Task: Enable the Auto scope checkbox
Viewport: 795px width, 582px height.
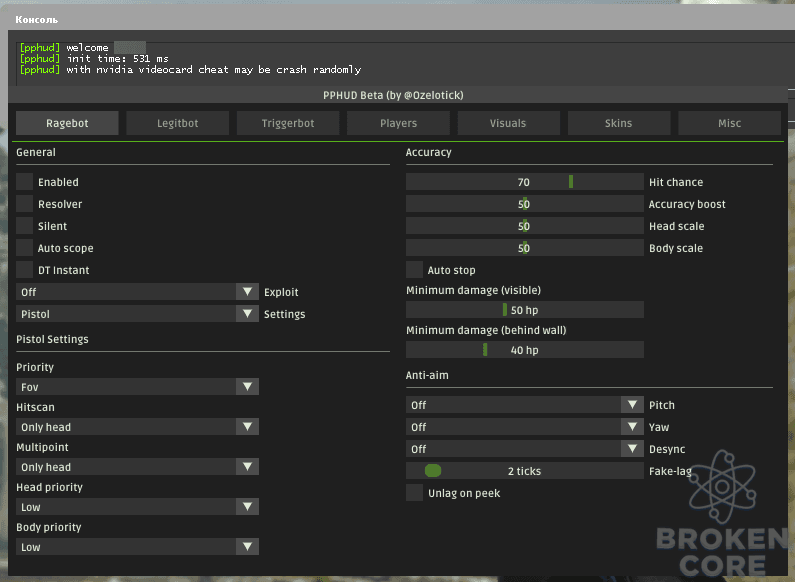Action: 24,247
